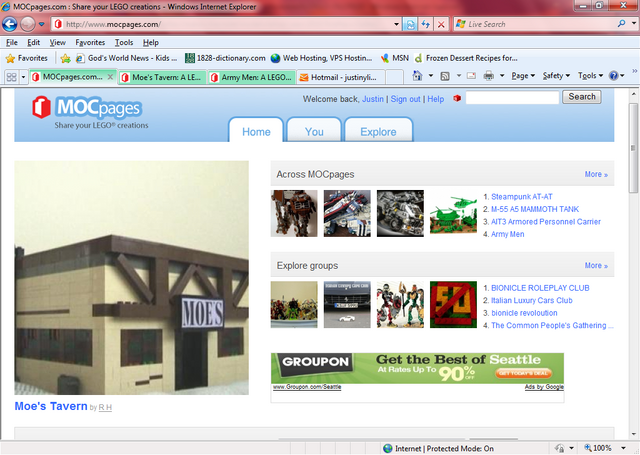Close the MOCpages.com tab
Image resolution: width=640 pixels, height=455 pixels.
[110, 77]
